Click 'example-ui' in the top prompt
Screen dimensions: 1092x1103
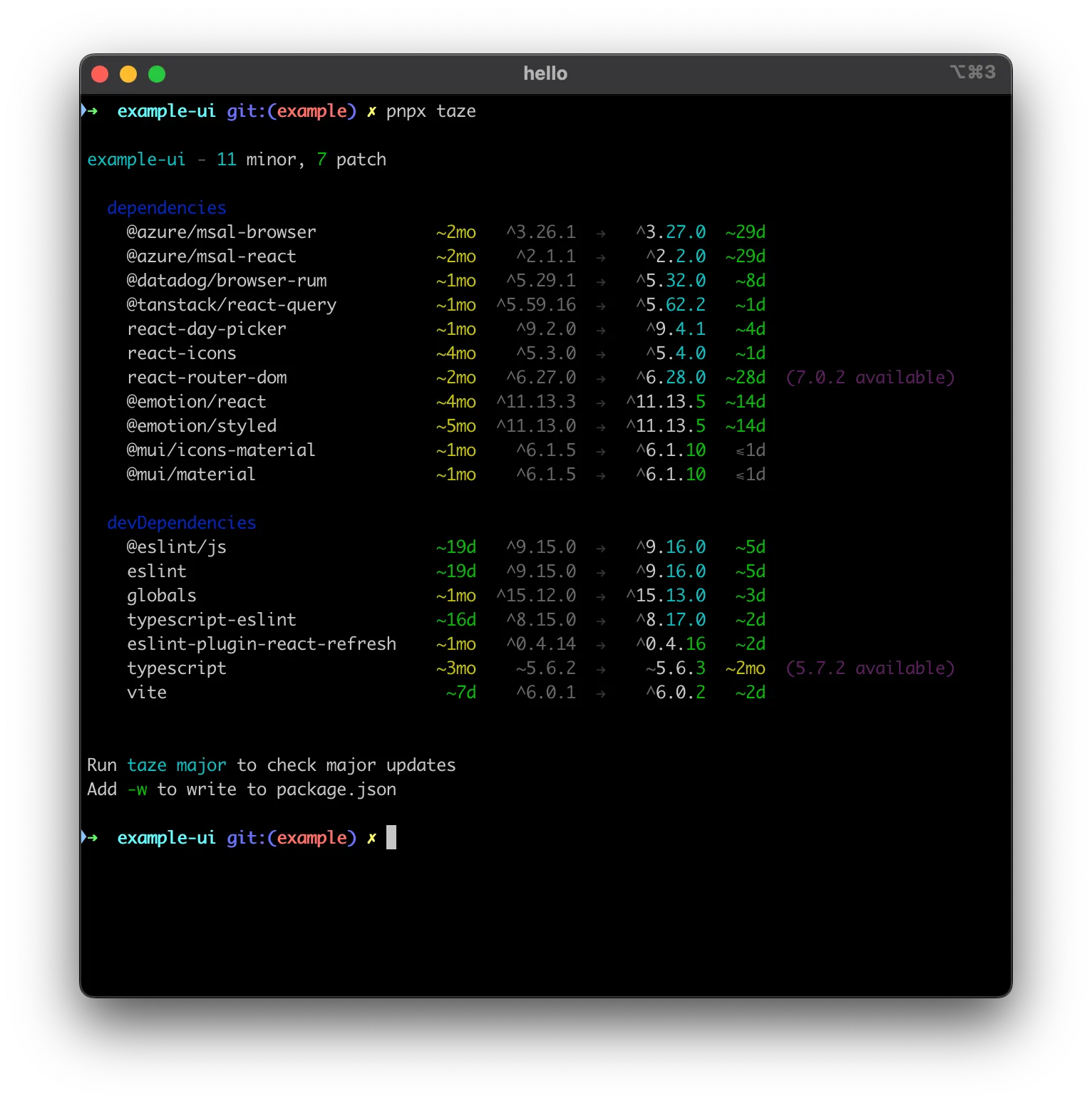(x=166, y=111)
